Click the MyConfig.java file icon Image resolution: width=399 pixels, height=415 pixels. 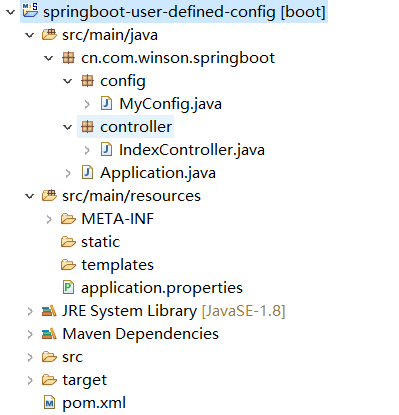tap(106, 104)
